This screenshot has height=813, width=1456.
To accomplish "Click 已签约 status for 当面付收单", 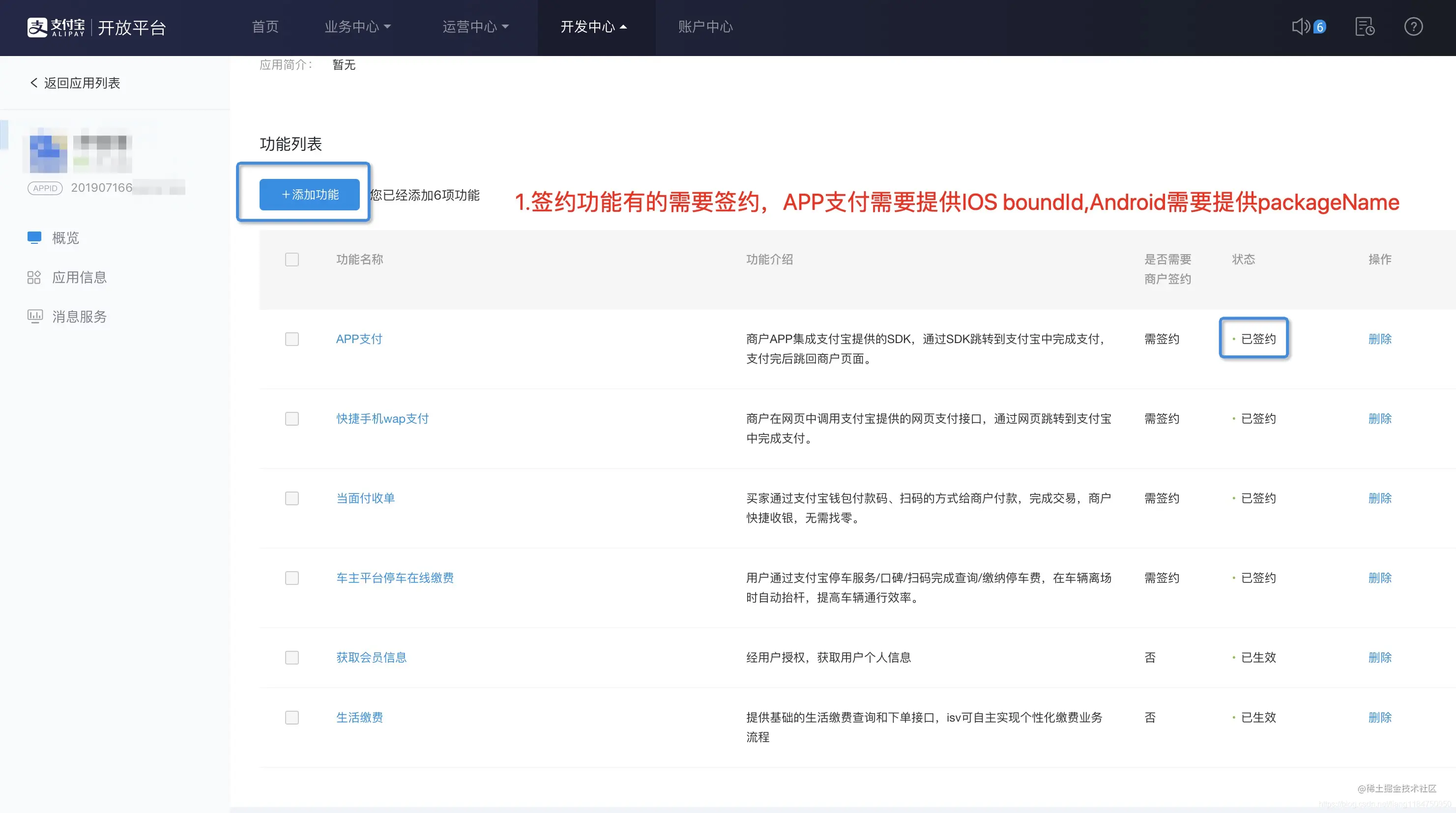I will (1258, 498).
